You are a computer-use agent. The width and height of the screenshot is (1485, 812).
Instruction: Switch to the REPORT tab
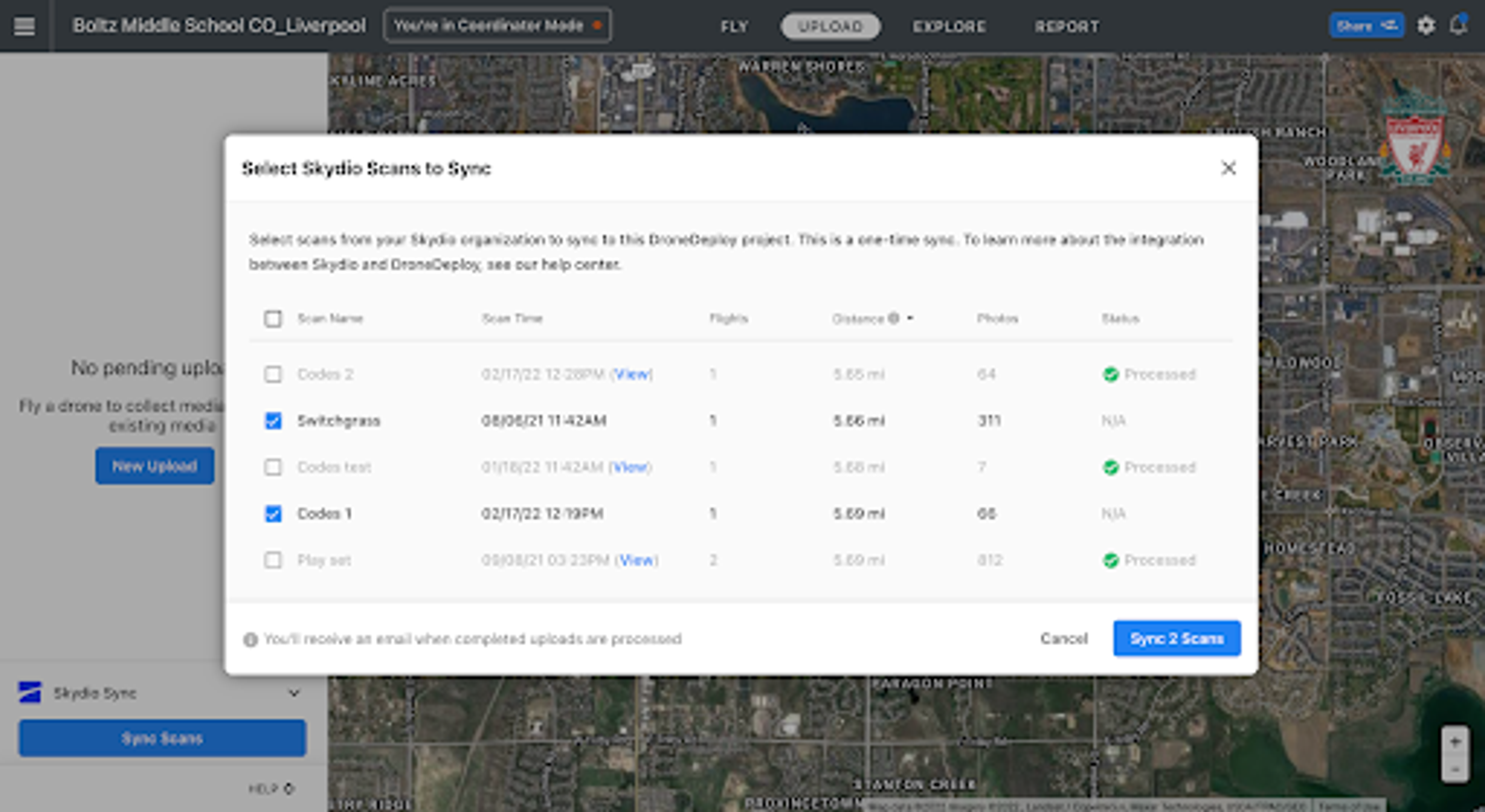point(1067,27)
